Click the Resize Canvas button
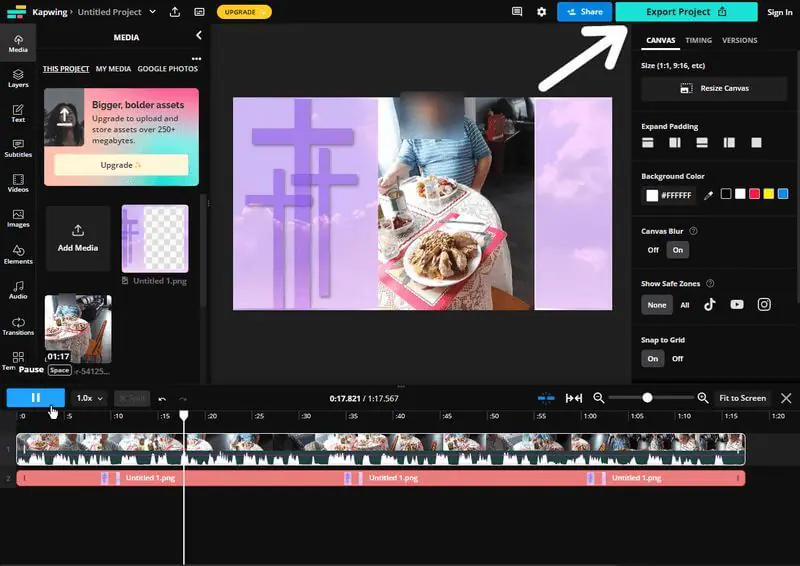800x566 pixels. (x=714, y=89)
